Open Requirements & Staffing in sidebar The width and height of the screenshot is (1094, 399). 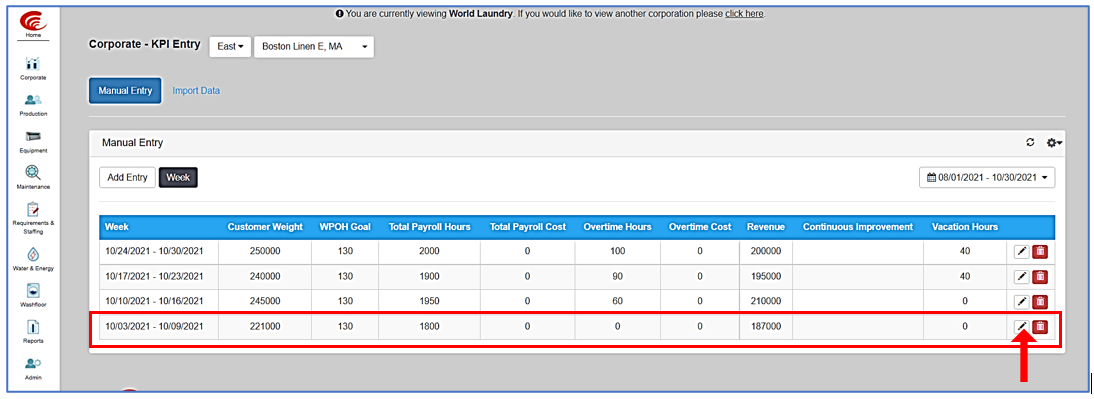(x=33, y=218)
